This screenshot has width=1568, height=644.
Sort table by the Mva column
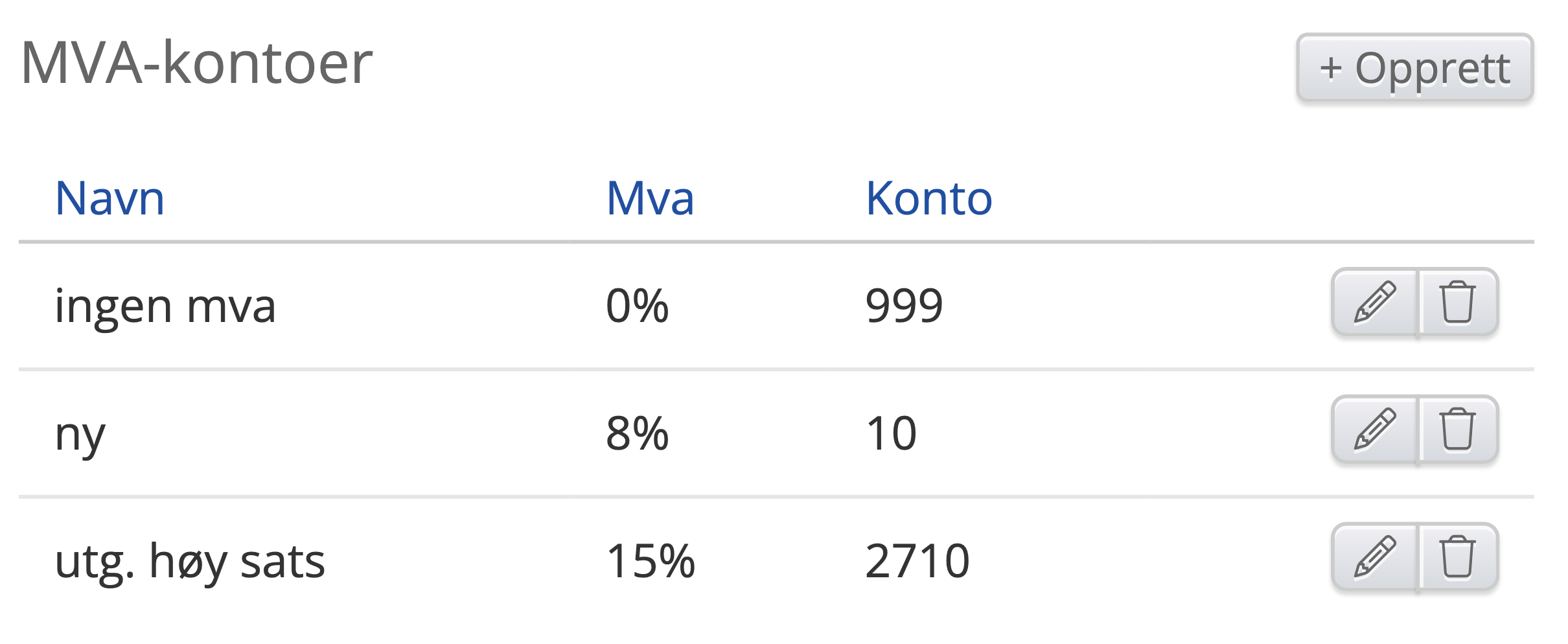650,198
